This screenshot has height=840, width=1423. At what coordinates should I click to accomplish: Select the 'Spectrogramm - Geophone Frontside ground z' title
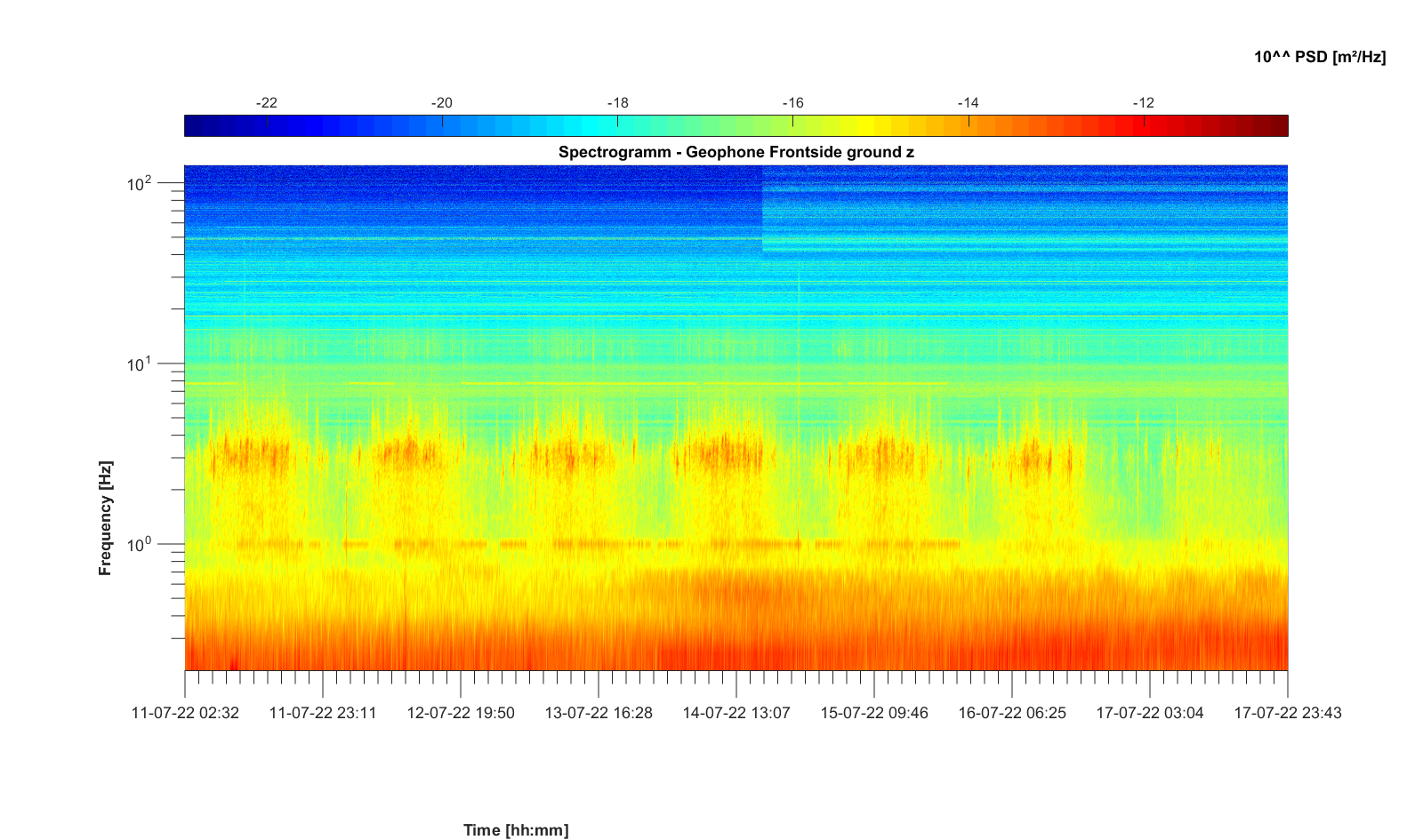[x=736, y=152]
